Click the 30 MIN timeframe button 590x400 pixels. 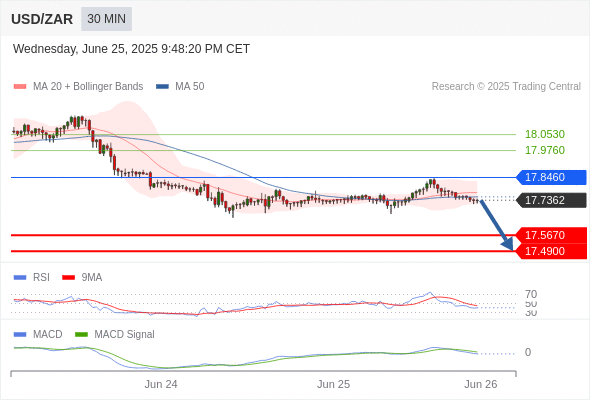tap(106, 19)
